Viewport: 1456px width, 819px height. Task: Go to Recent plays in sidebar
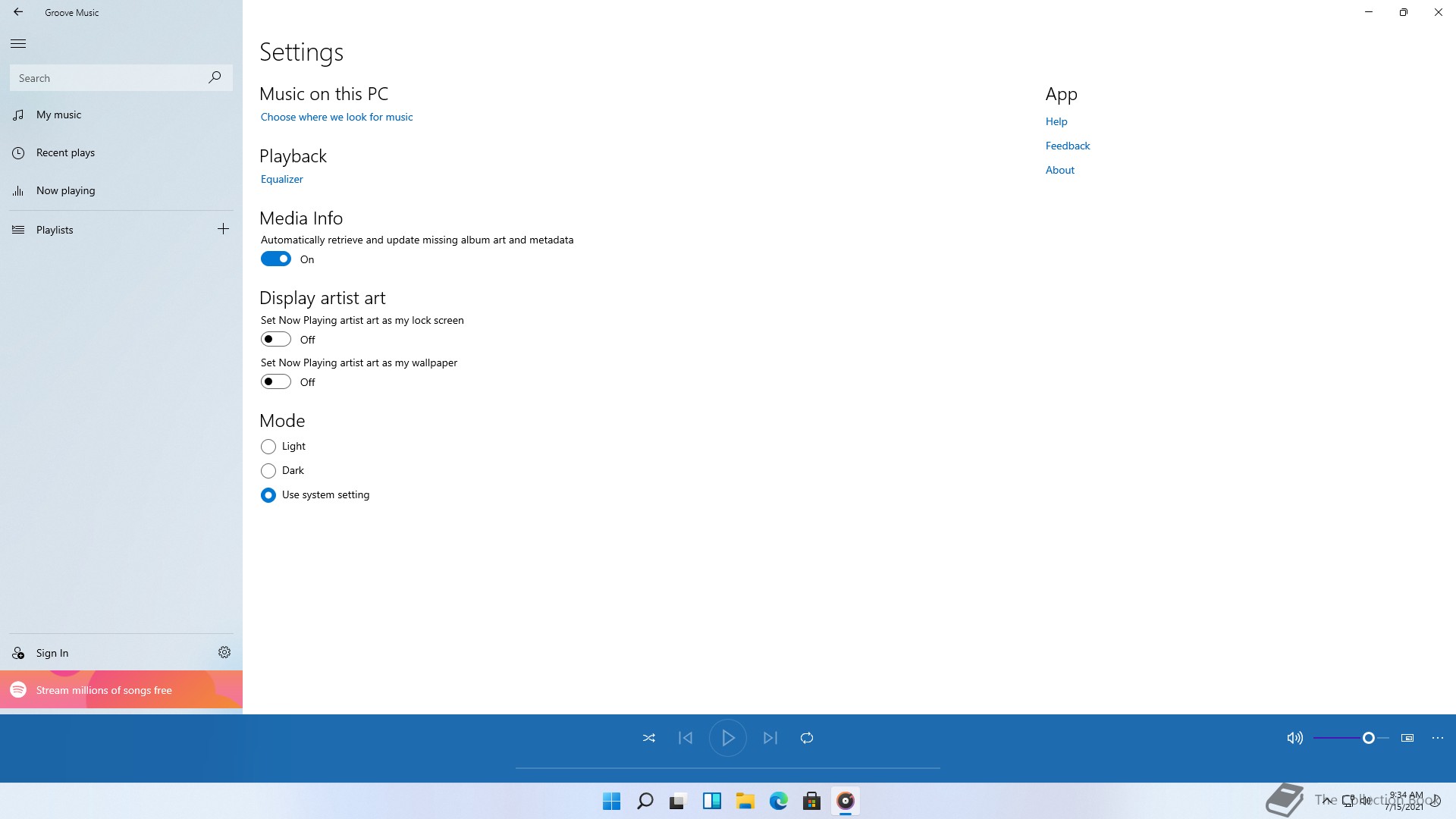(x=65, y=152)
